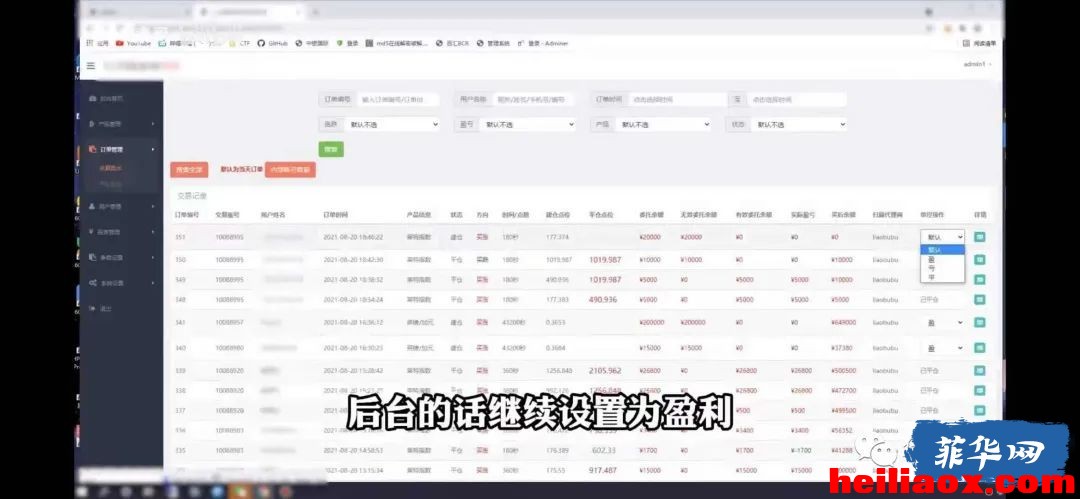Click the order start time input
The width and height of the screenshot is (1080, 499).
pyautogui.click(x=678, y=99)
